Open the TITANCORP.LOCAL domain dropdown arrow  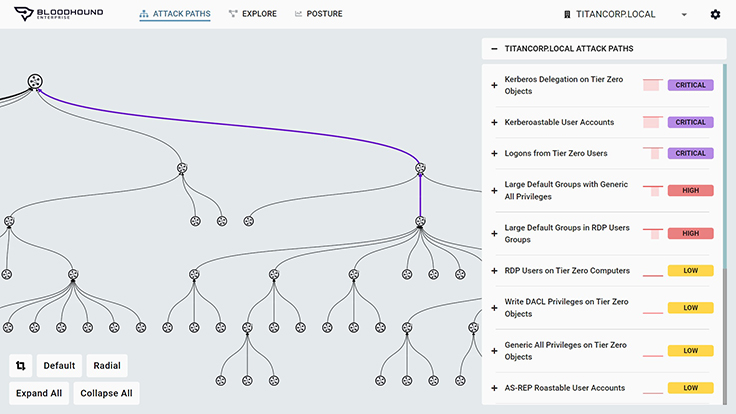684,15
